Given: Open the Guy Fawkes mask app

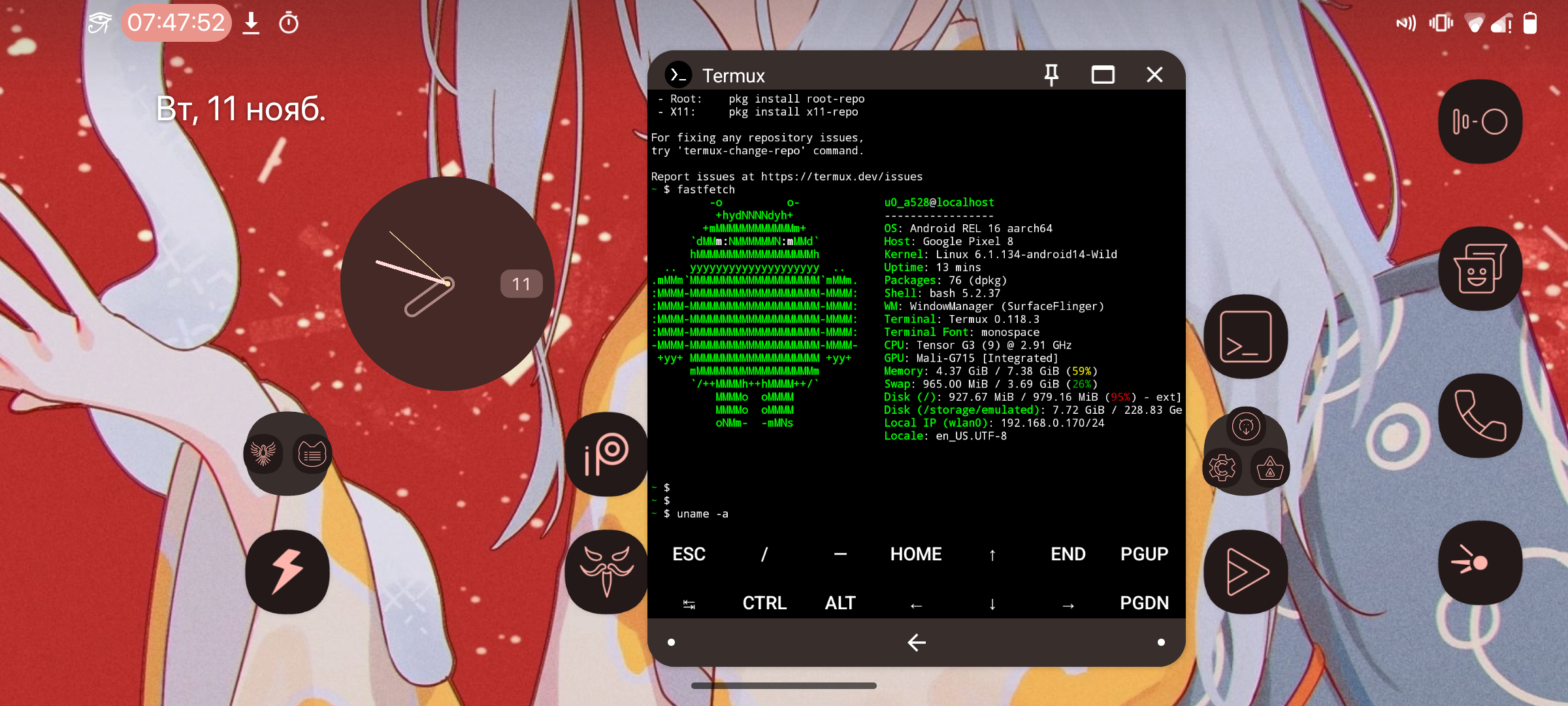Looking at the screenshot, I should pos(606,571).
